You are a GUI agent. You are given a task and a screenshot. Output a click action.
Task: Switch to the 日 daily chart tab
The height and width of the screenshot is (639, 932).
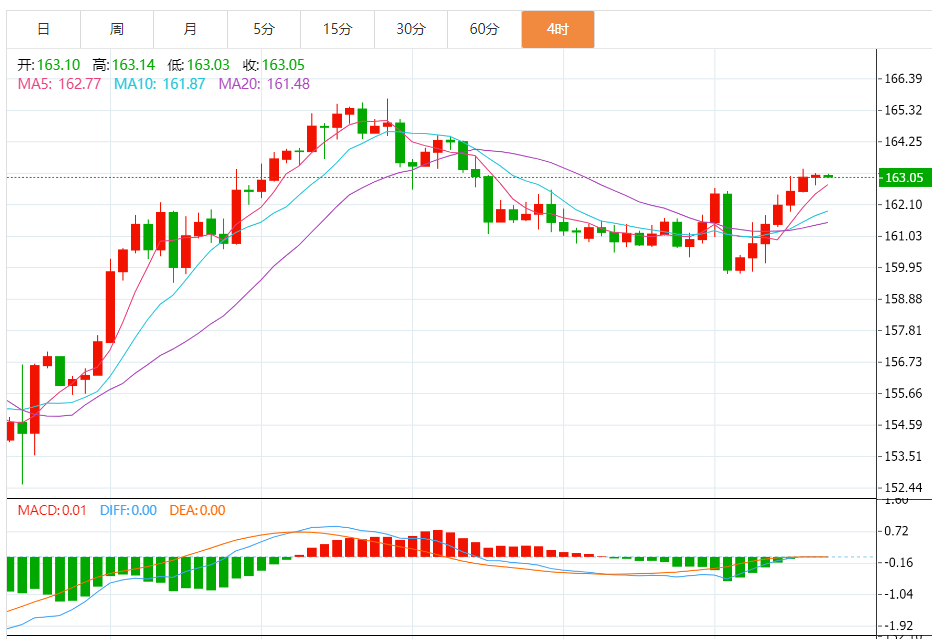(43, 29)
